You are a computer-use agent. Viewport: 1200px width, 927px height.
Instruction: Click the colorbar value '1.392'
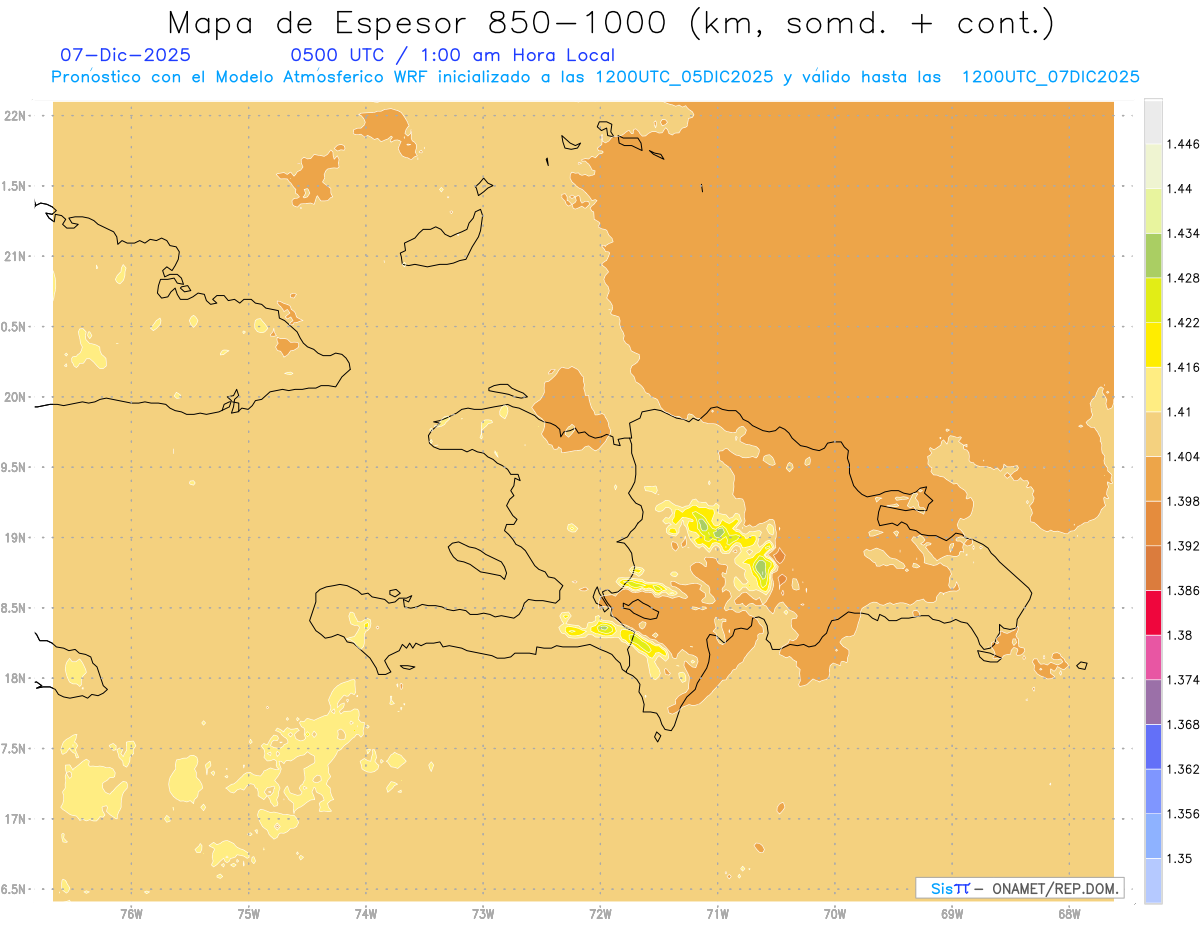(x=1182, y=546)
